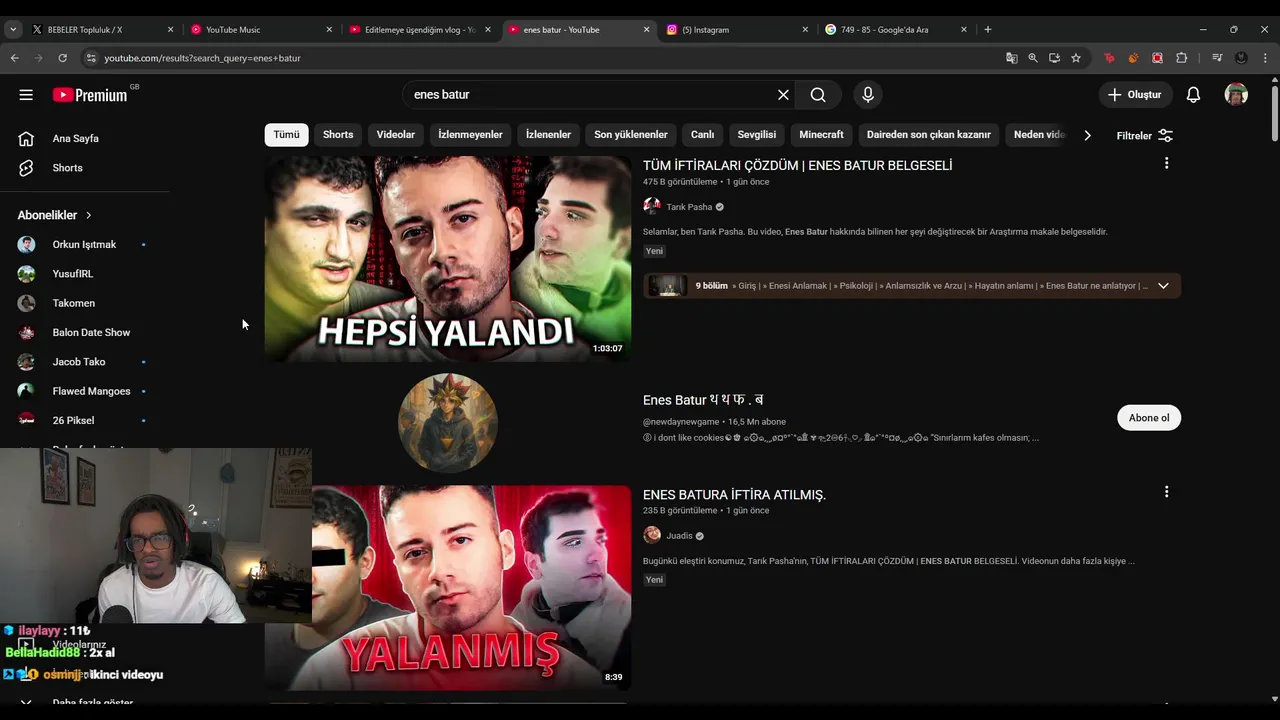Switch to the Instagram tab

[x=736, y=30]
